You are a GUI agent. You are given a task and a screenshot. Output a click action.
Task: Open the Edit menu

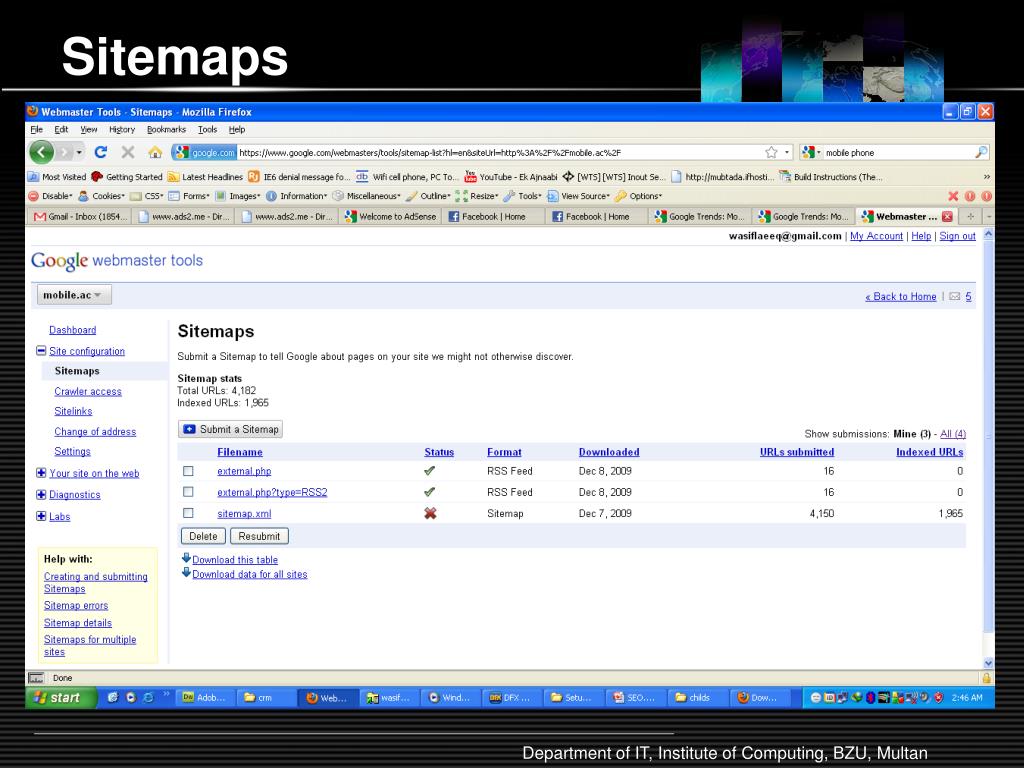tap(61, 129)
